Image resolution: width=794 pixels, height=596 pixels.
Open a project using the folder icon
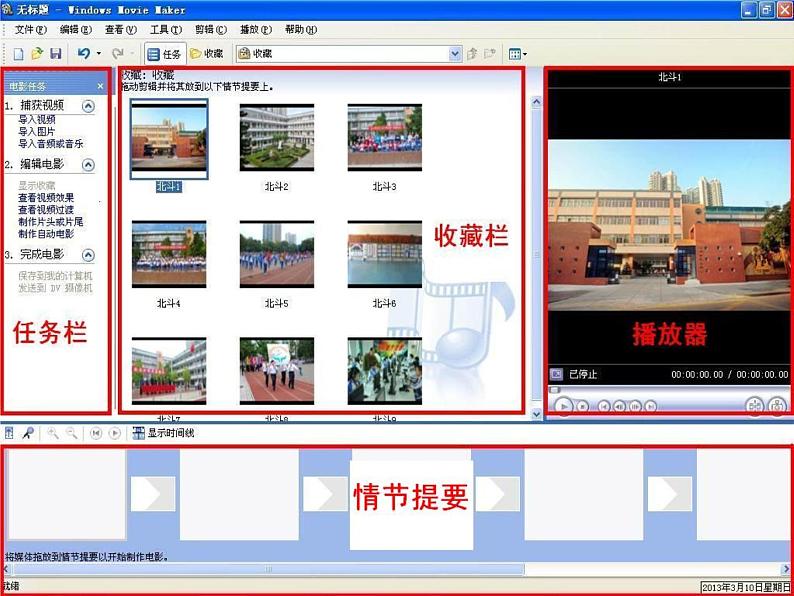coord(37,54)
